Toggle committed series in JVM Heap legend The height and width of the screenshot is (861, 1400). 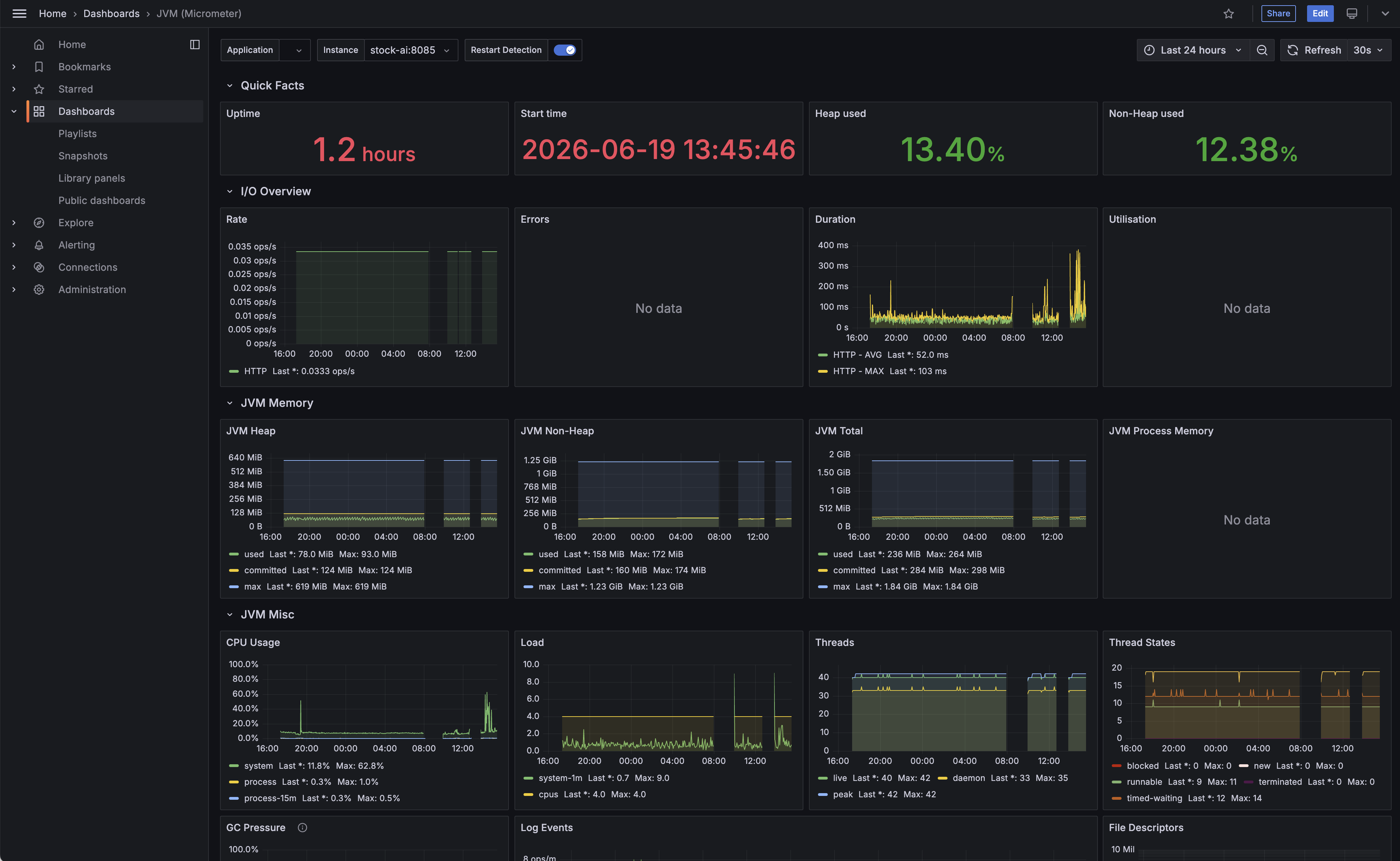pyautogui.click(x=265, y=570)
